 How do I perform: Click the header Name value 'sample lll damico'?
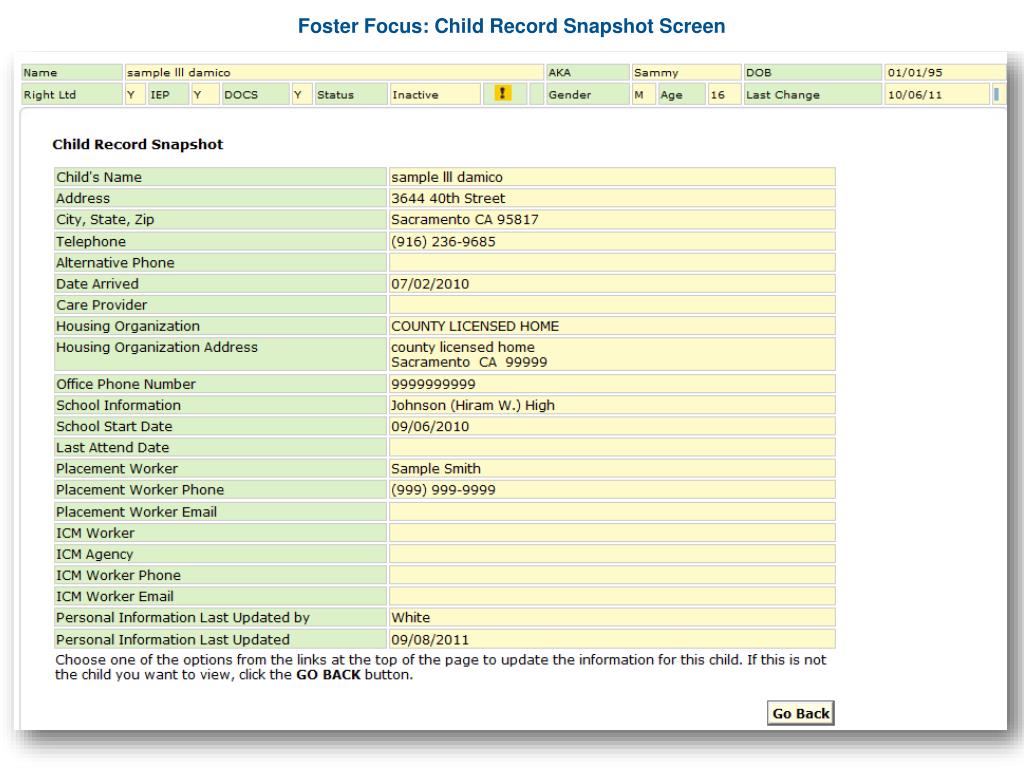click(x=178, y=72)
